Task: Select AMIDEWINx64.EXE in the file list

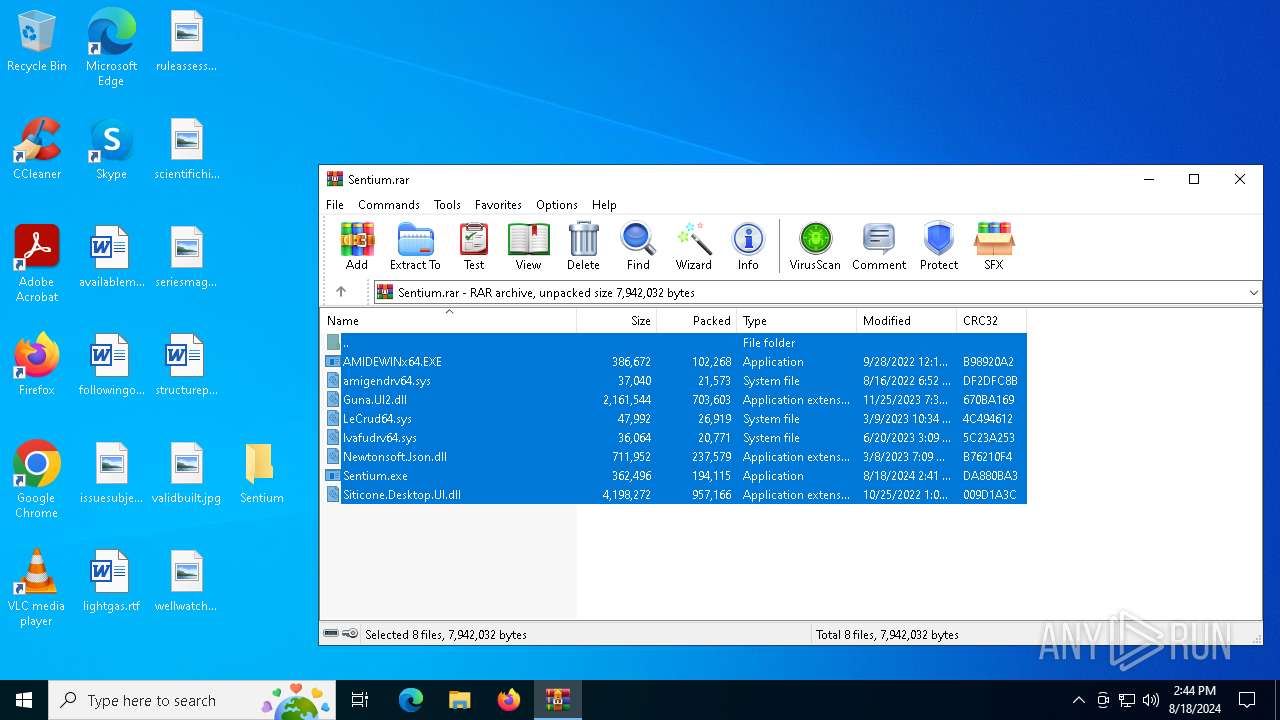Action: tap(674, 362)
